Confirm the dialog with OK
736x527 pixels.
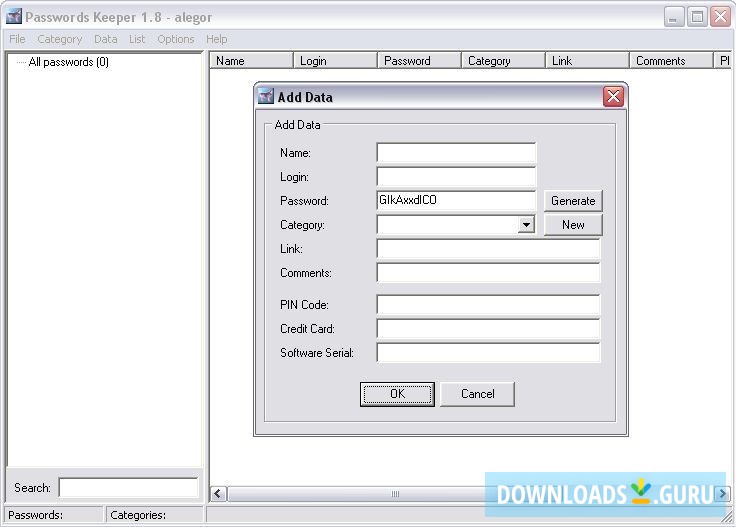click(x=397, y=394)
